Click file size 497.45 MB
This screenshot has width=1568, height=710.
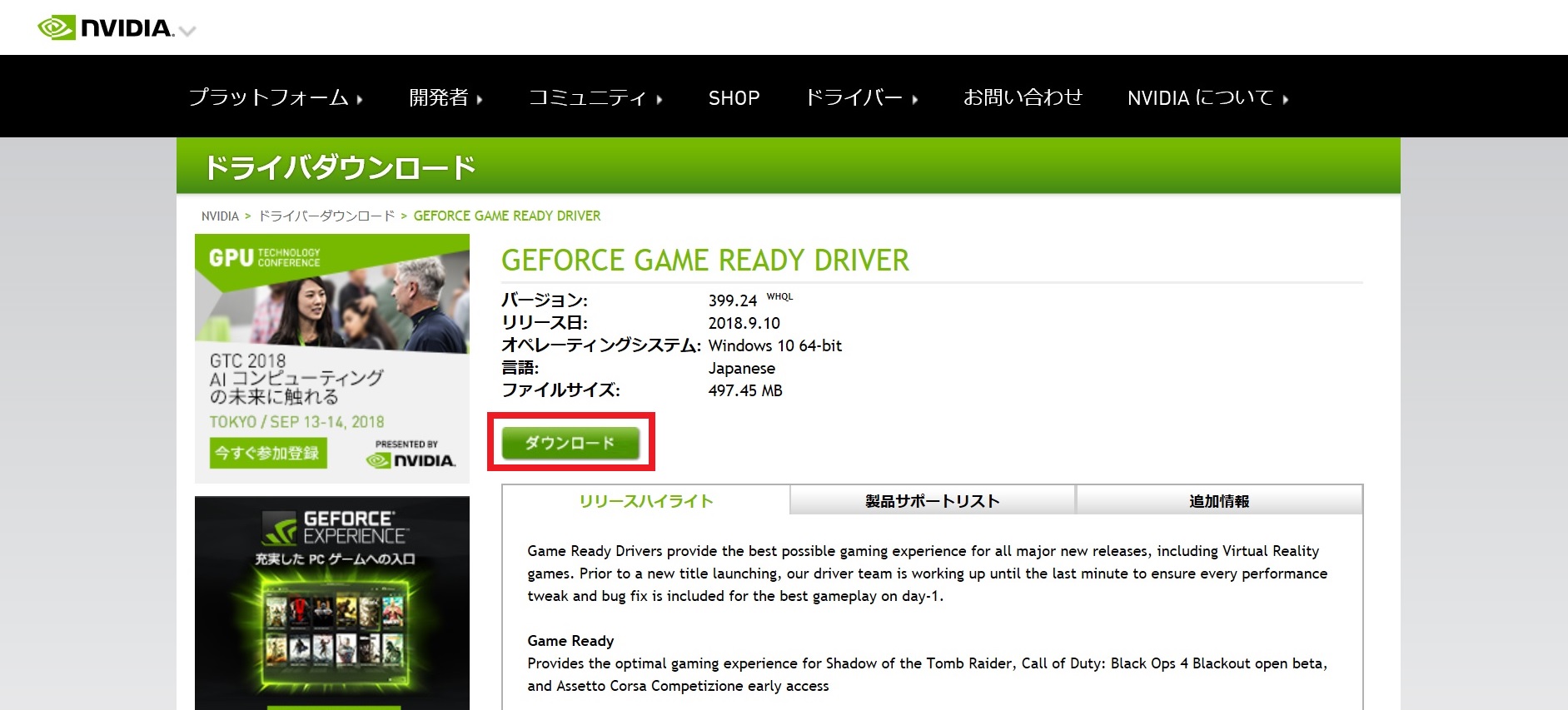click(745, 390)
